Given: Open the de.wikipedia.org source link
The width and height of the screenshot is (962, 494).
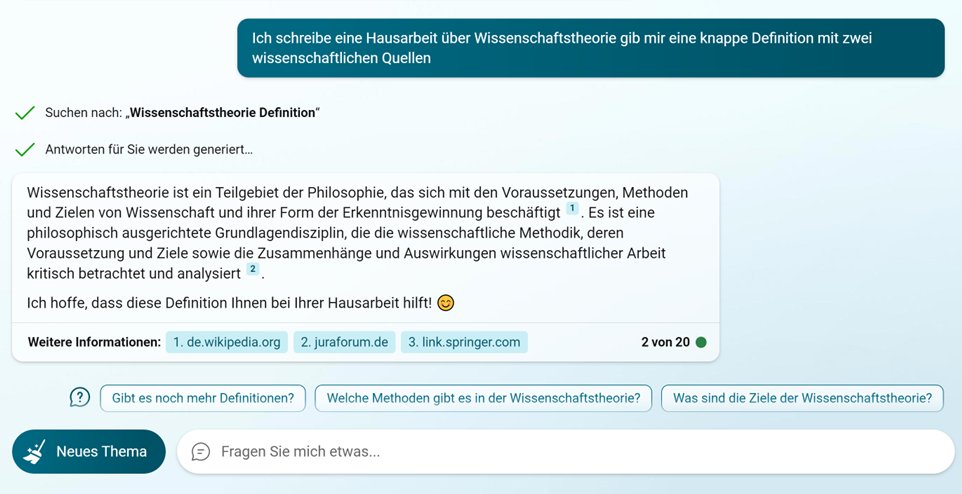Looking at the screenshot, I should click(226, 342).
